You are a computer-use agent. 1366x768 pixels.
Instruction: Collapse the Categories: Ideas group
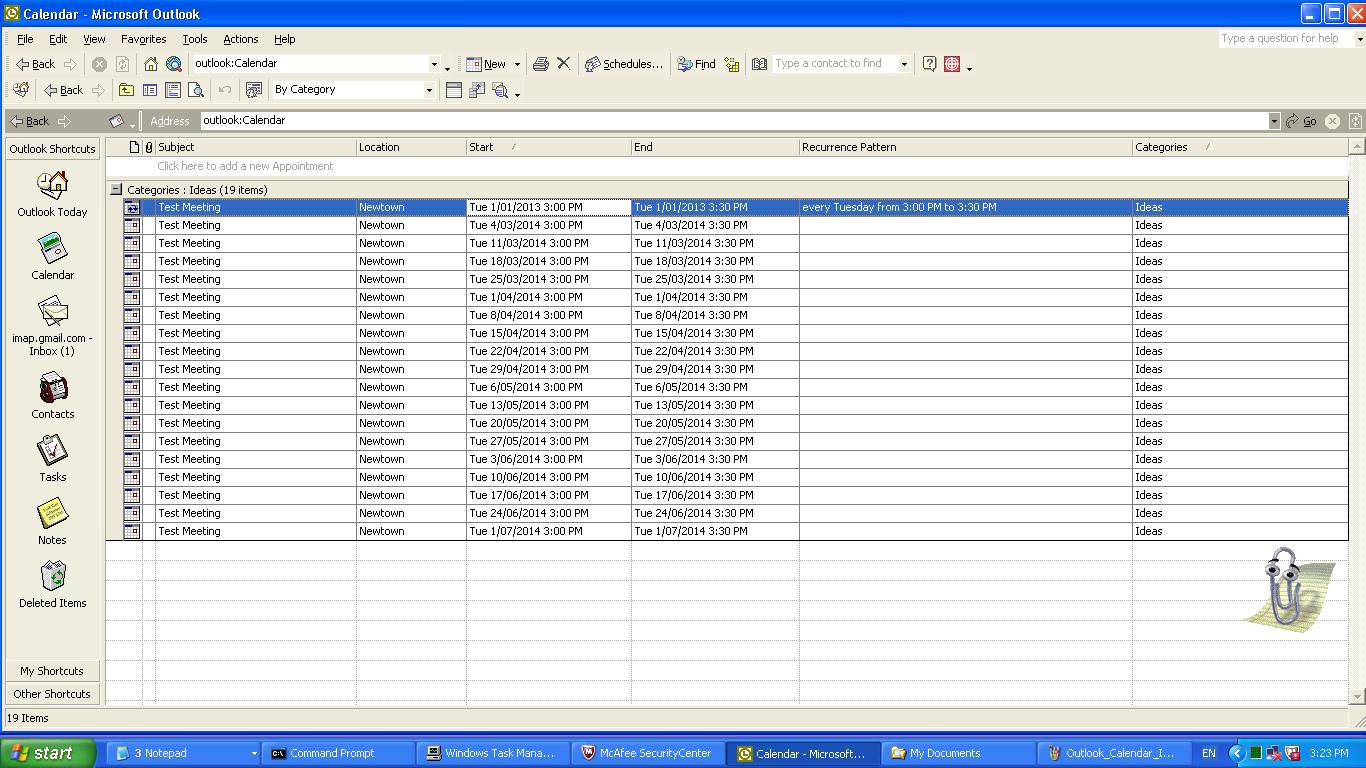pos(116,189)
